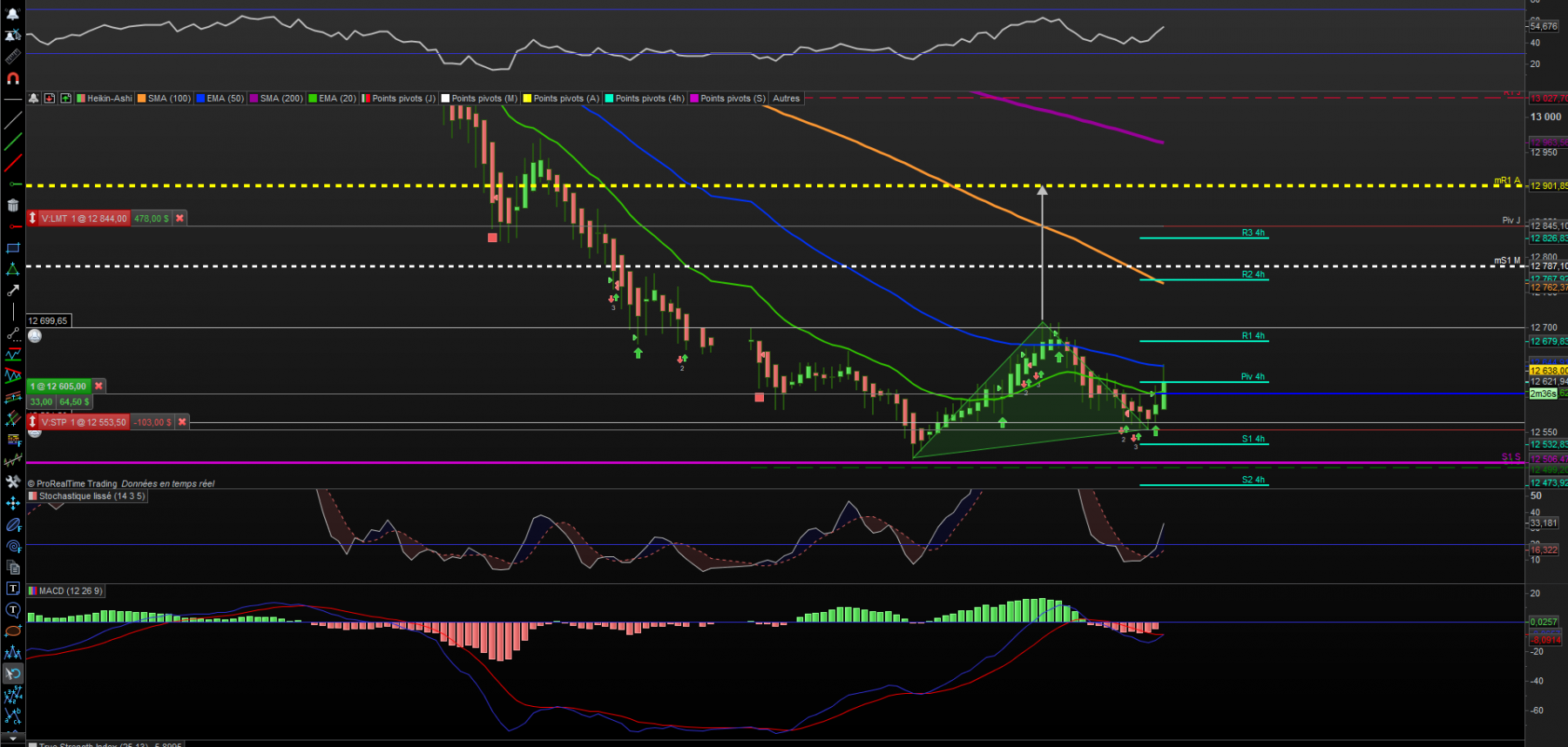Screen dimensions: 1568x747
Task: Open Stochastique lissé (14 3 5) settings
Action: tap(91, 496)
